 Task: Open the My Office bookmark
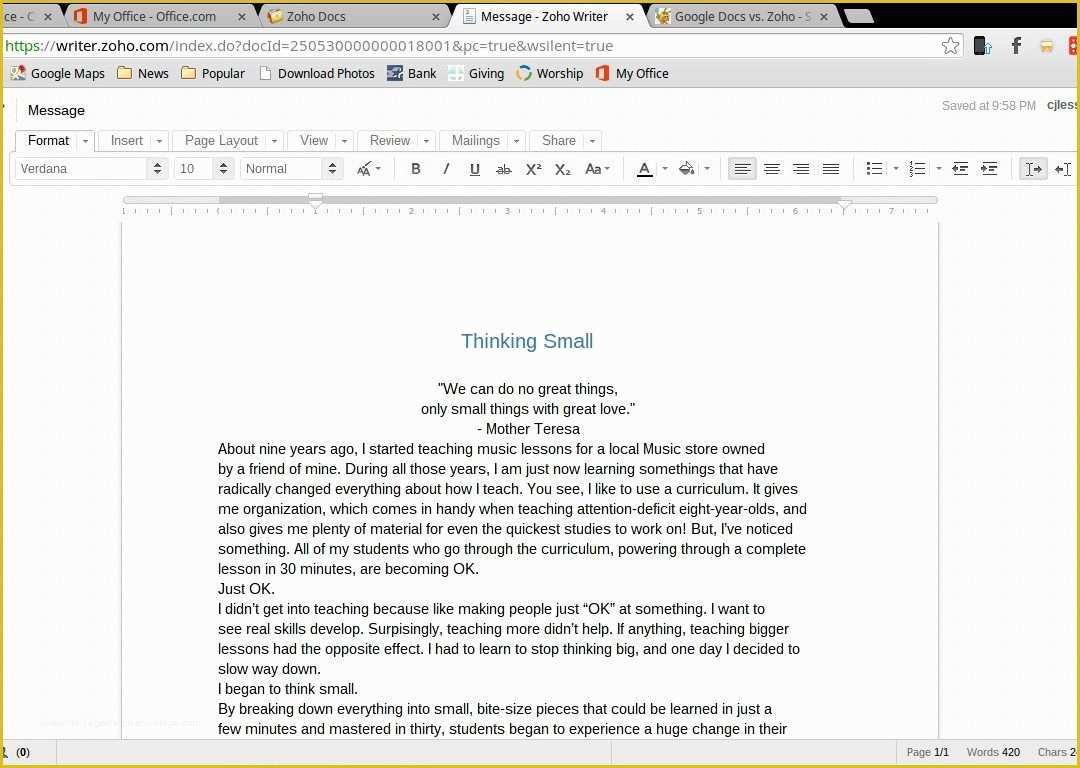point(632,74)
